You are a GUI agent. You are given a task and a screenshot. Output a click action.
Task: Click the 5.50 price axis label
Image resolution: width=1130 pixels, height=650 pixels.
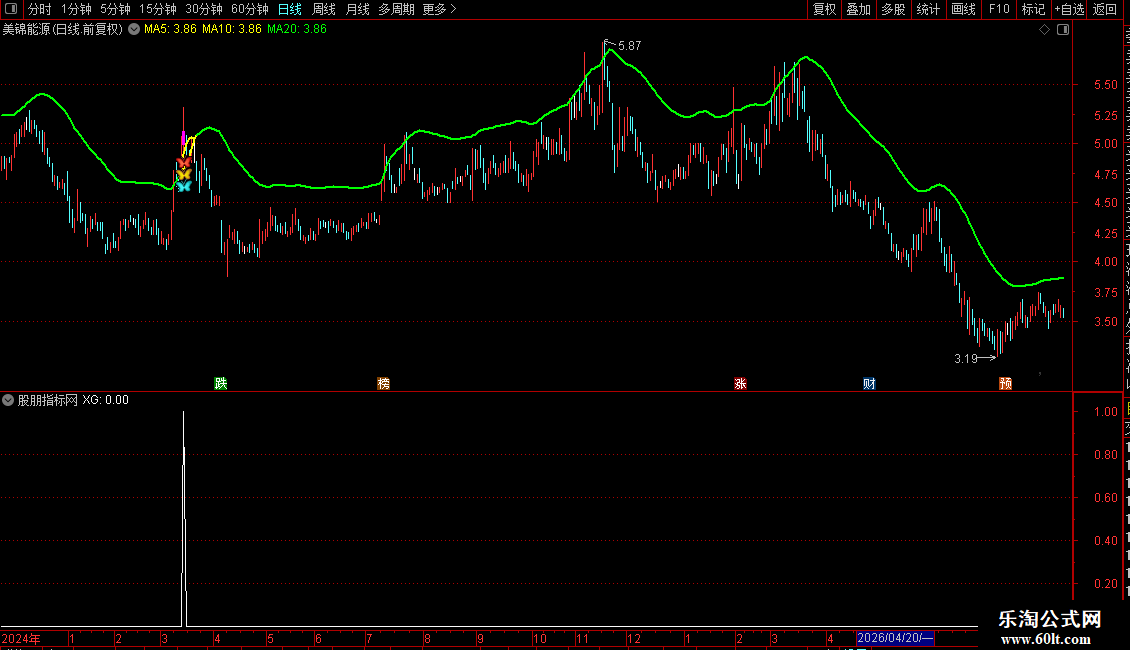(1105, 84)
